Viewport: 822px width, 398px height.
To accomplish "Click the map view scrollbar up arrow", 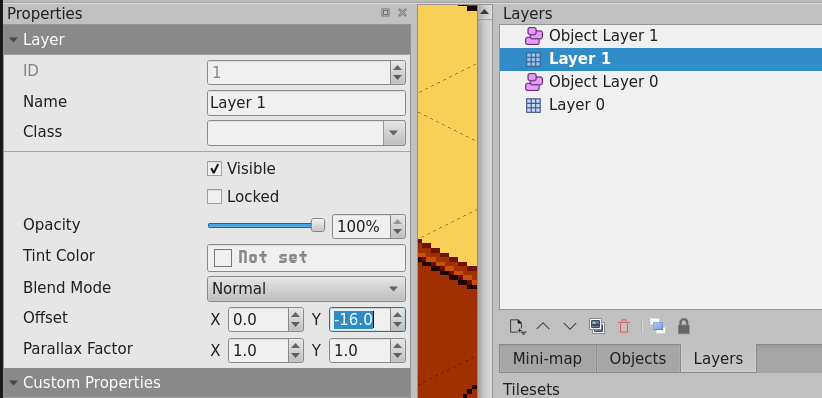I will tap(484, 11).
